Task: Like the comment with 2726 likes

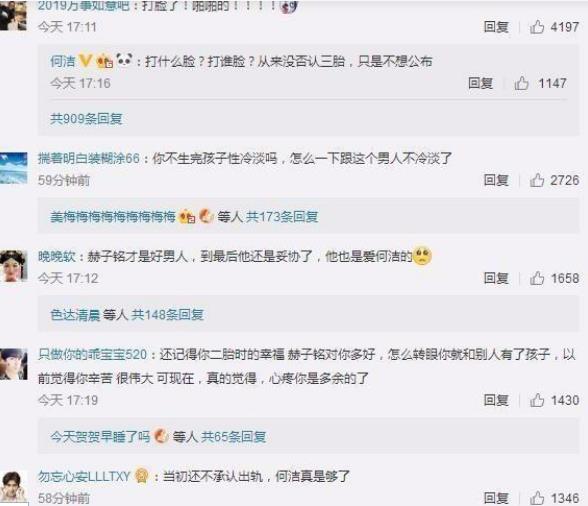Action: [537, 180]
